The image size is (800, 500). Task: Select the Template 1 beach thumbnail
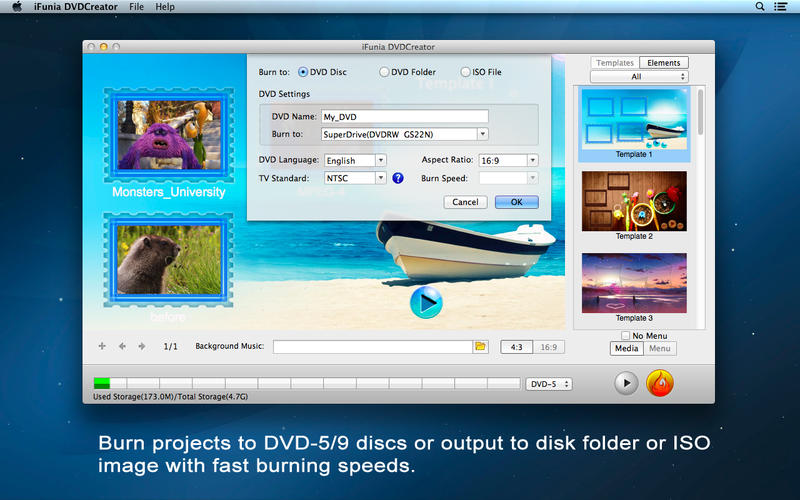pos(634,119)
